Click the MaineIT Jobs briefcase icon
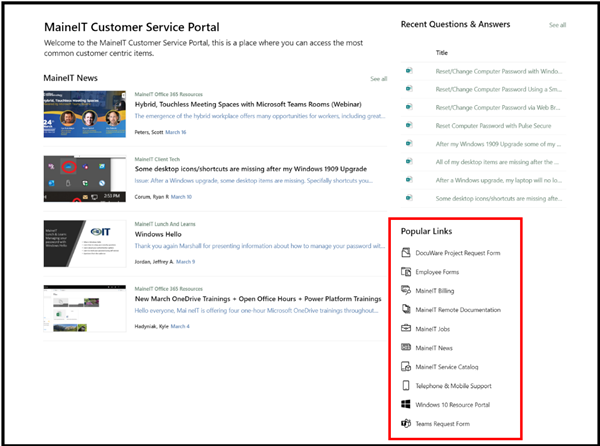Viewport: 600px width, 446px height. 406,328
